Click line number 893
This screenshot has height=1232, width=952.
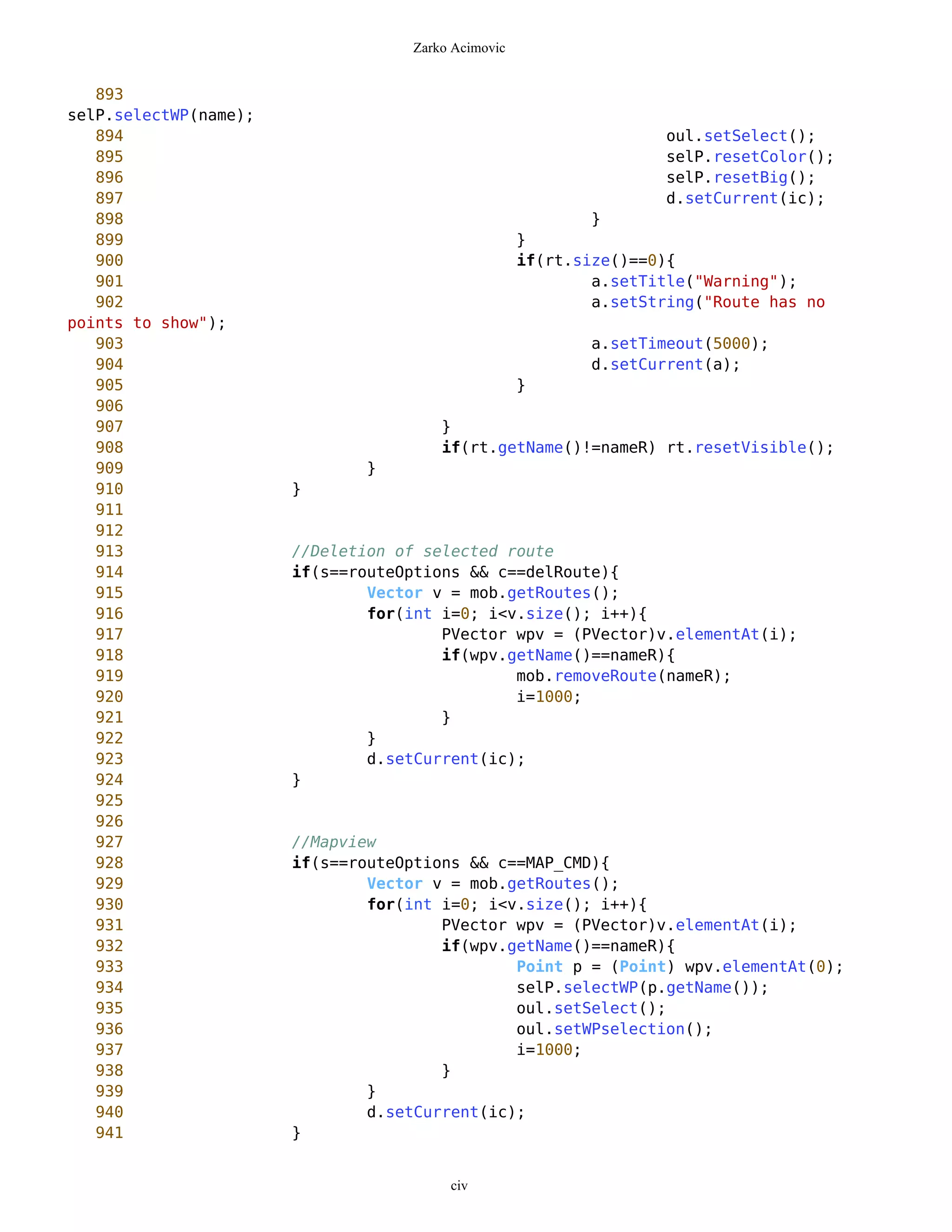(109, 93)
